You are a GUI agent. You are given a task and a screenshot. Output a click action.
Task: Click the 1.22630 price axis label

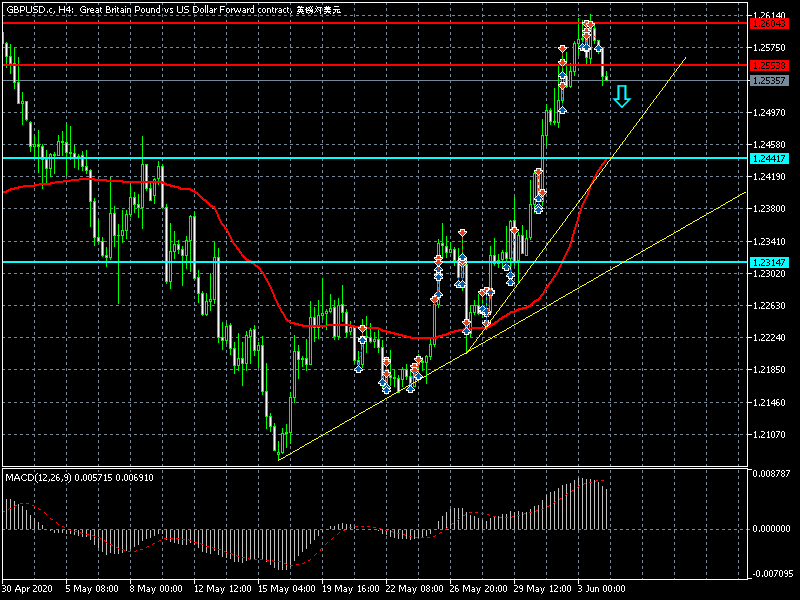point(769,306)
